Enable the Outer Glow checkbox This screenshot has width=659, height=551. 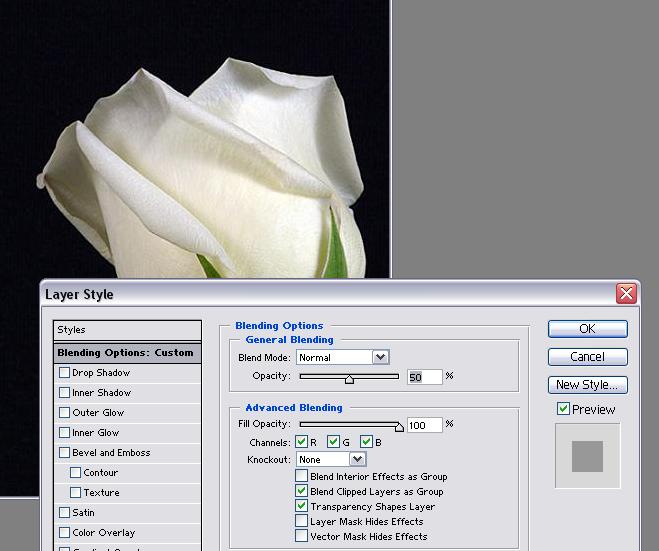(x=64, y=412)
